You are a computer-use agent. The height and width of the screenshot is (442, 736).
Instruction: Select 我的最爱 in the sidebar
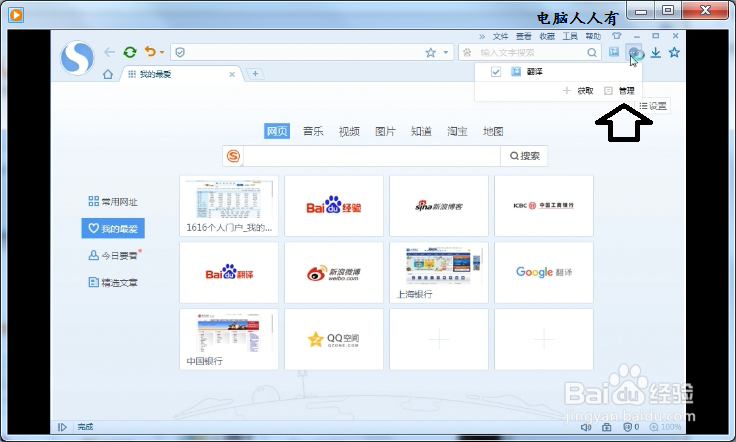113,229
